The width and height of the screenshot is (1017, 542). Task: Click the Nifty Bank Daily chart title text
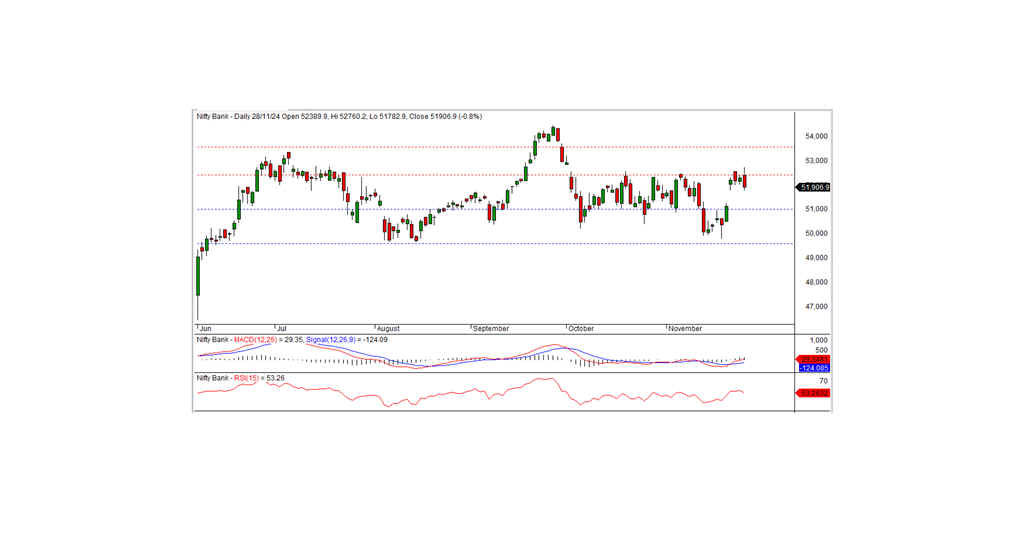(339, 117)
